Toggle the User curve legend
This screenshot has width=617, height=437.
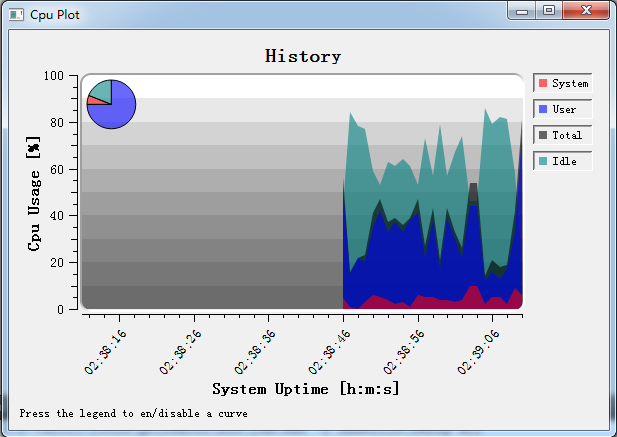click(563, 109)
